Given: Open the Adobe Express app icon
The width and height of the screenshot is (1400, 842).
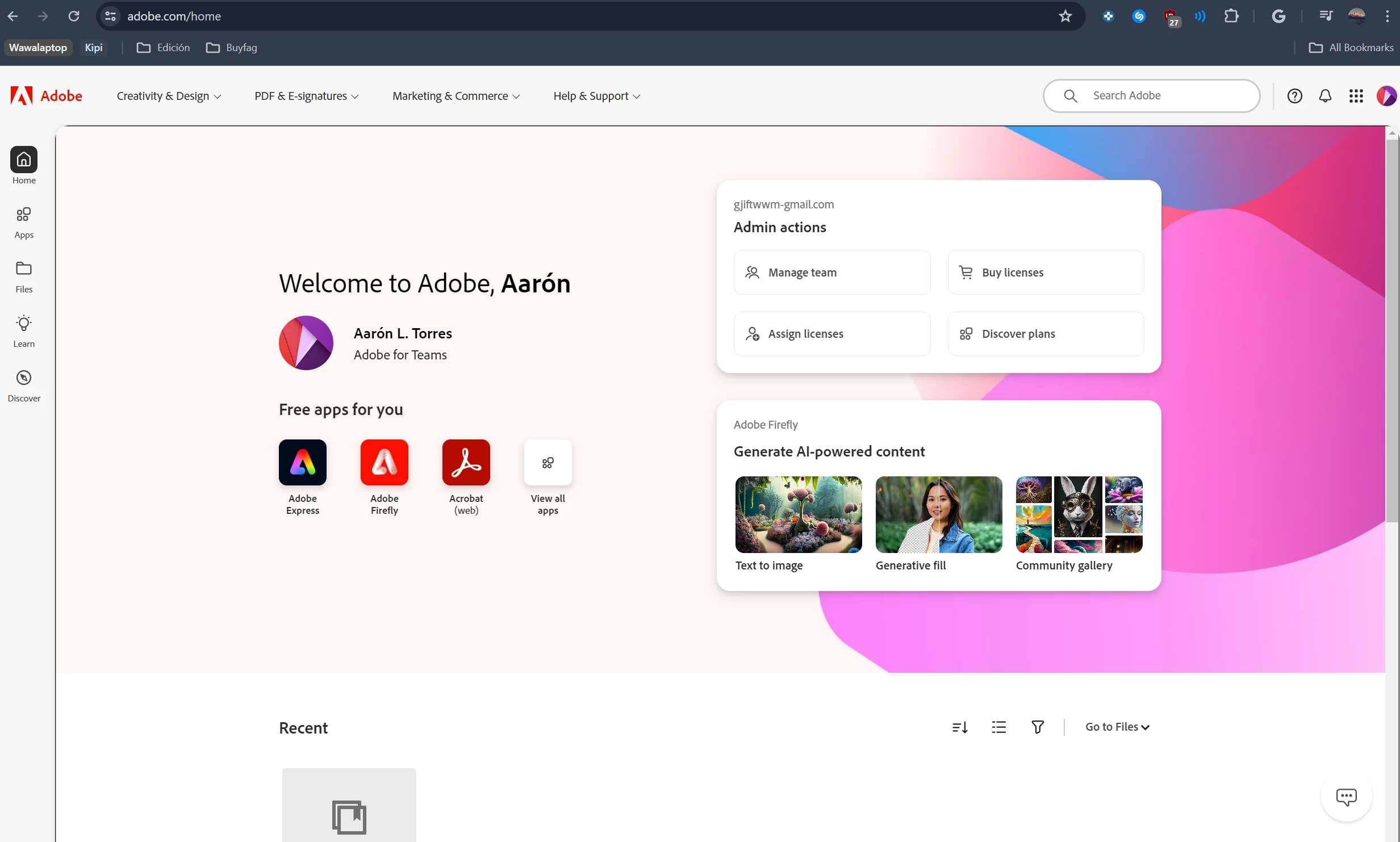Looking at the screenshot, I should point(302,462).
